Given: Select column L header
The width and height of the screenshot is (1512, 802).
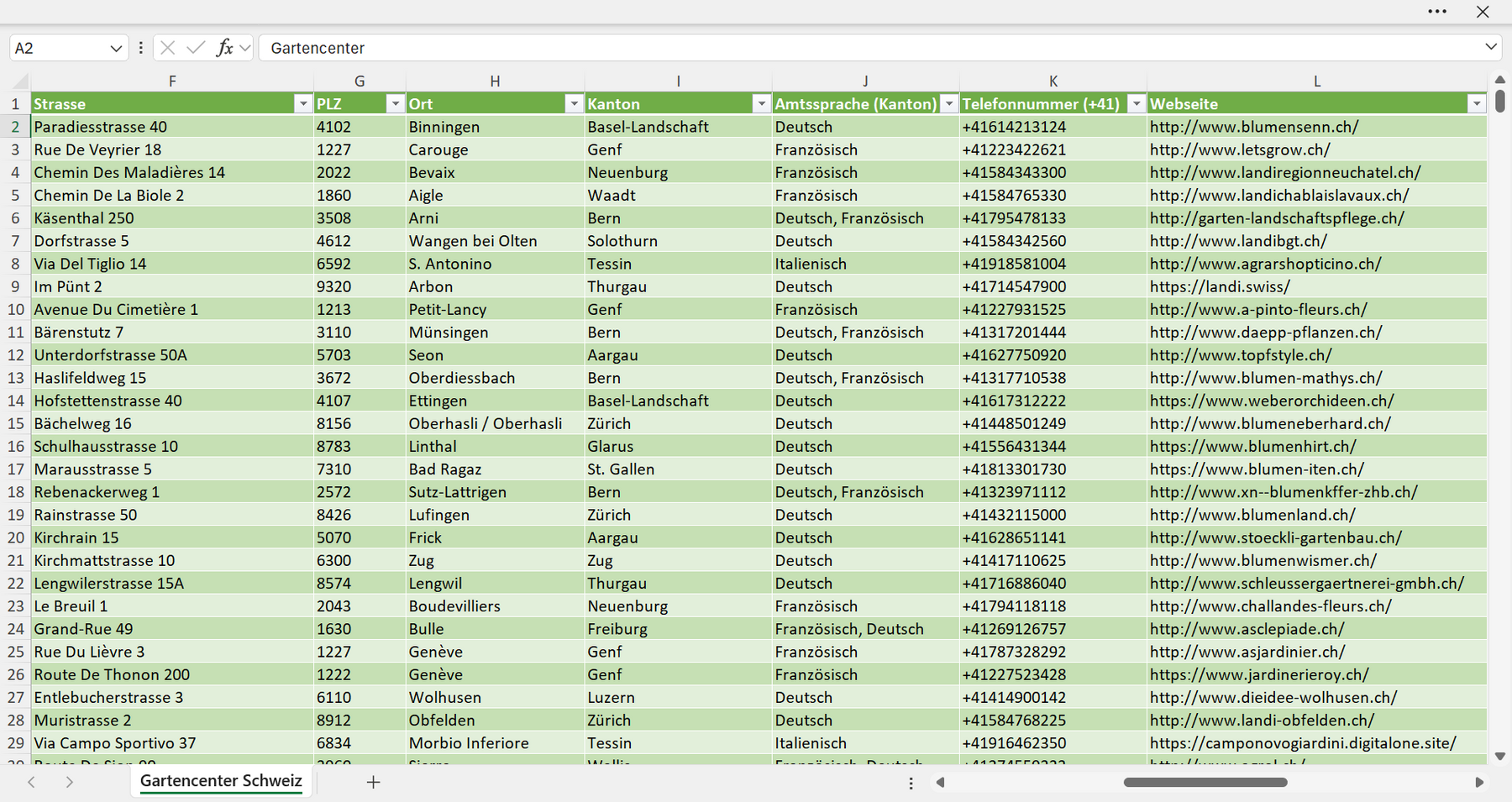Looking at the screenshot, I should (x=1317, y=81).
